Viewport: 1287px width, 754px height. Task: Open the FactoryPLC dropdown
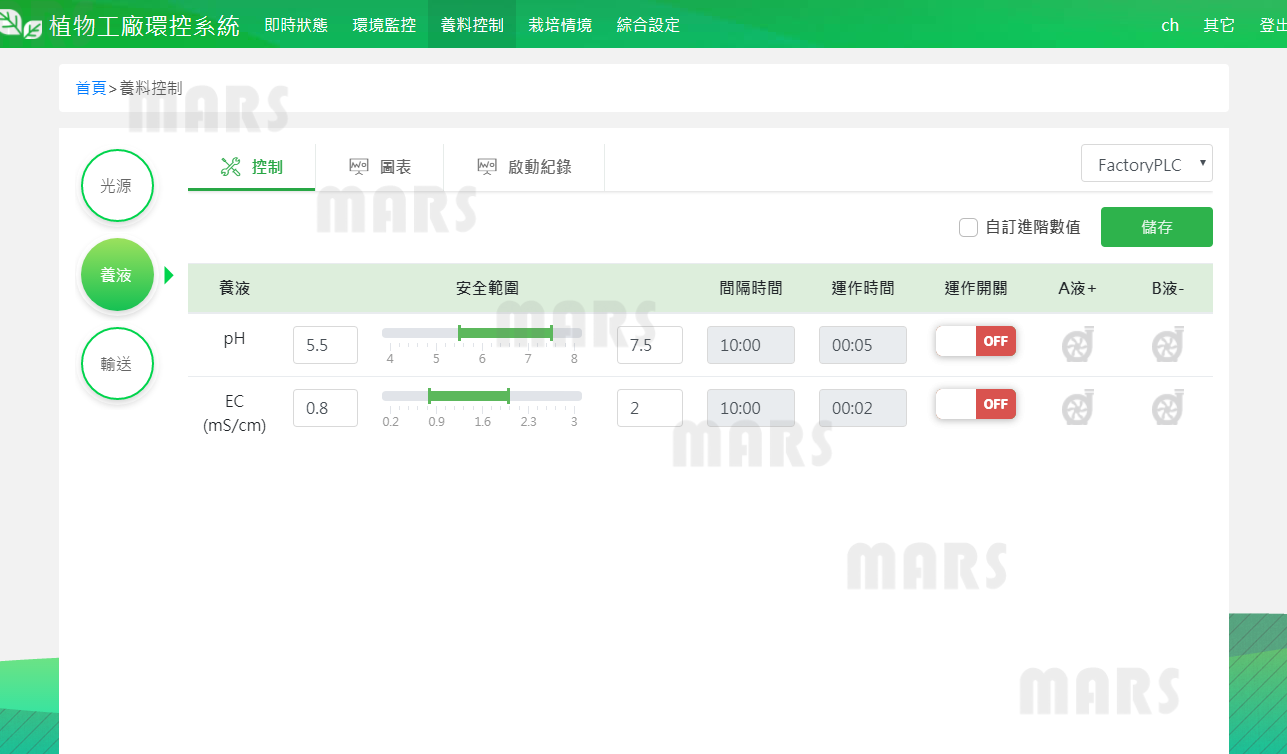[x=1146, y=165]
